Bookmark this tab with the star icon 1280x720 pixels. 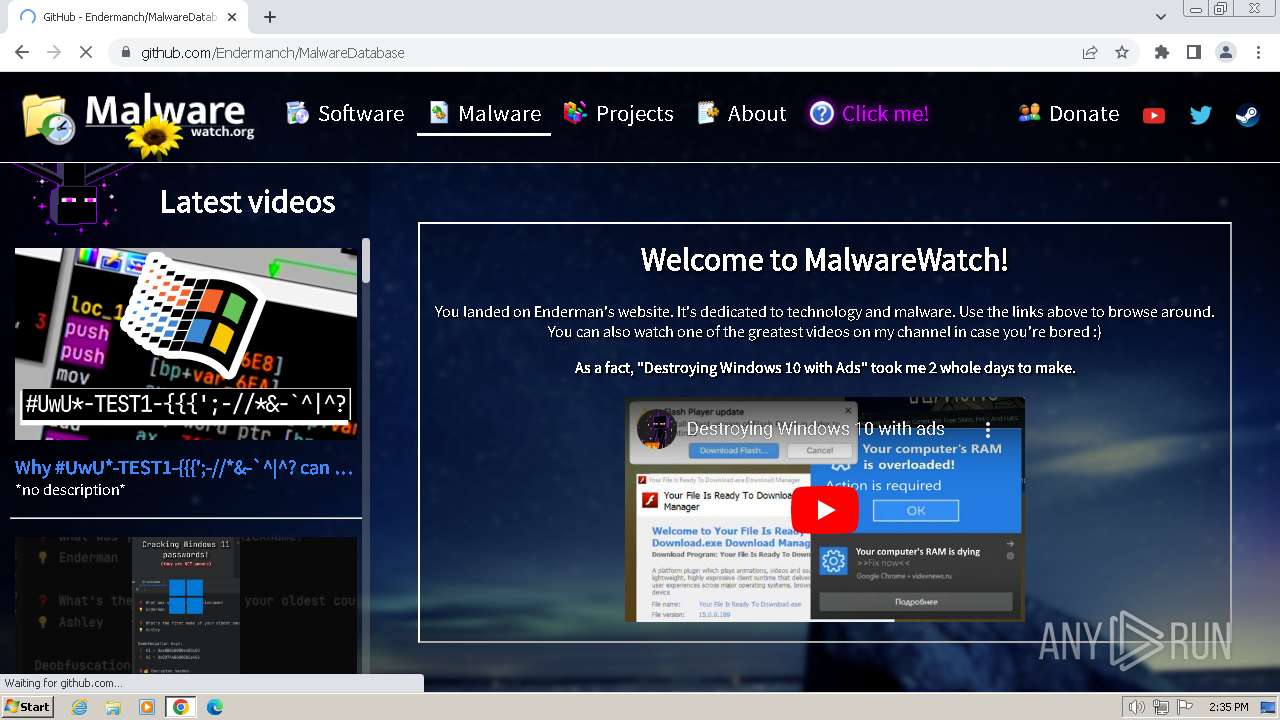[x=1122, y=53]
